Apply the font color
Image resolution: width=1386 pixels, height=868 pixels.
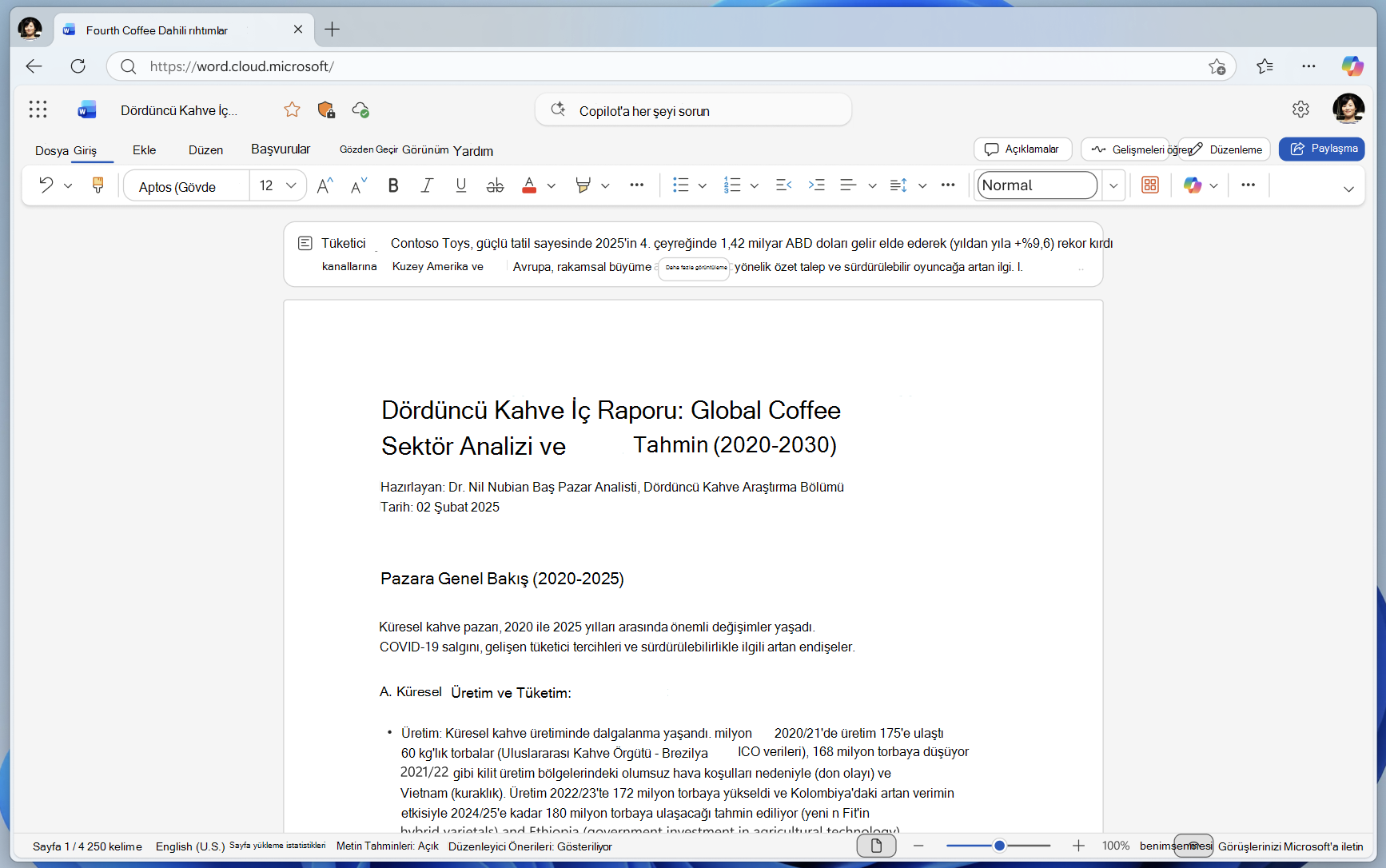pos(529,185)
